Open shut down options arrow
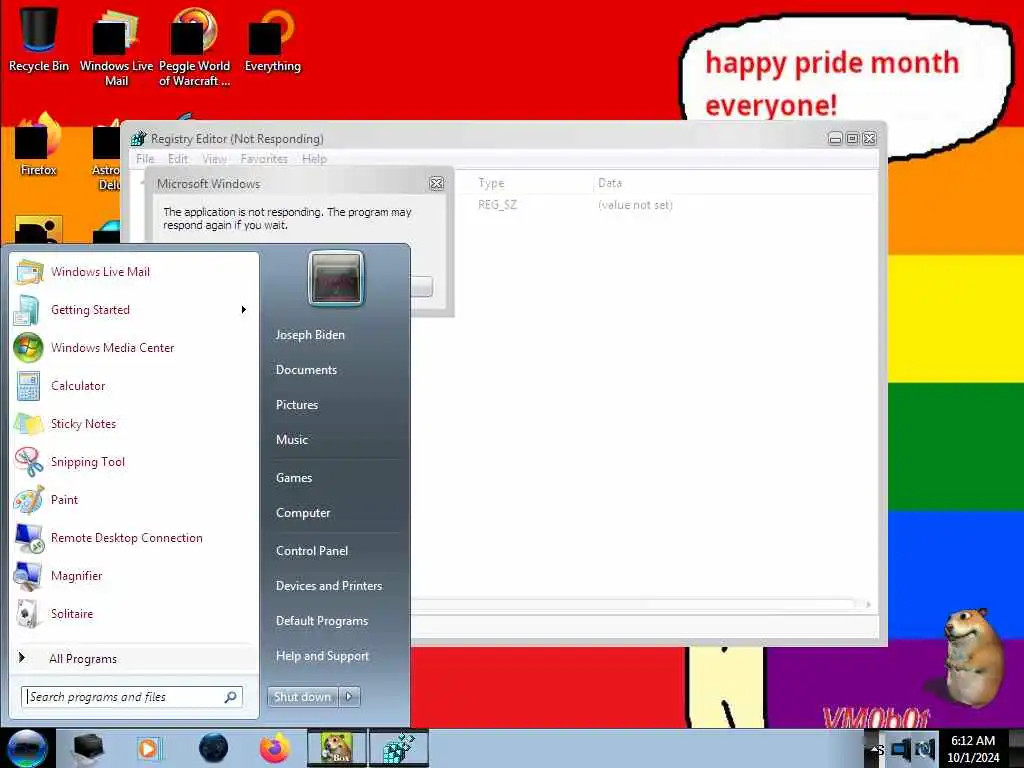1024x768 pixels. click(x=349, y=697)
